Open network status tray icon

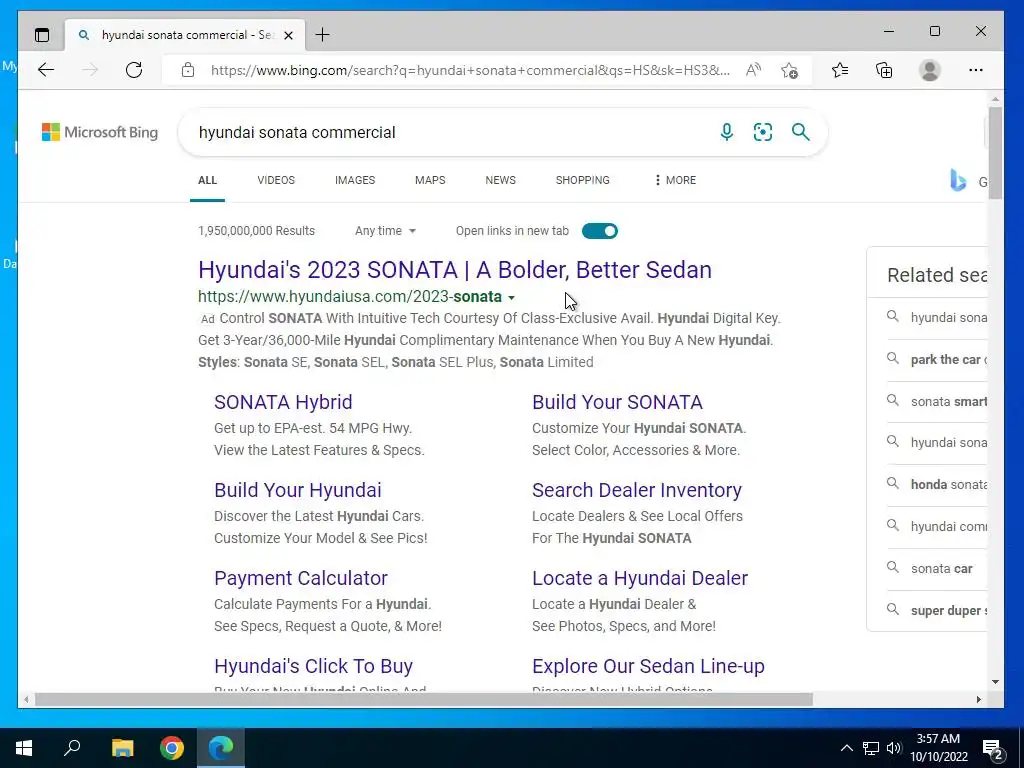pyautogui.click(x=871, y=748)
